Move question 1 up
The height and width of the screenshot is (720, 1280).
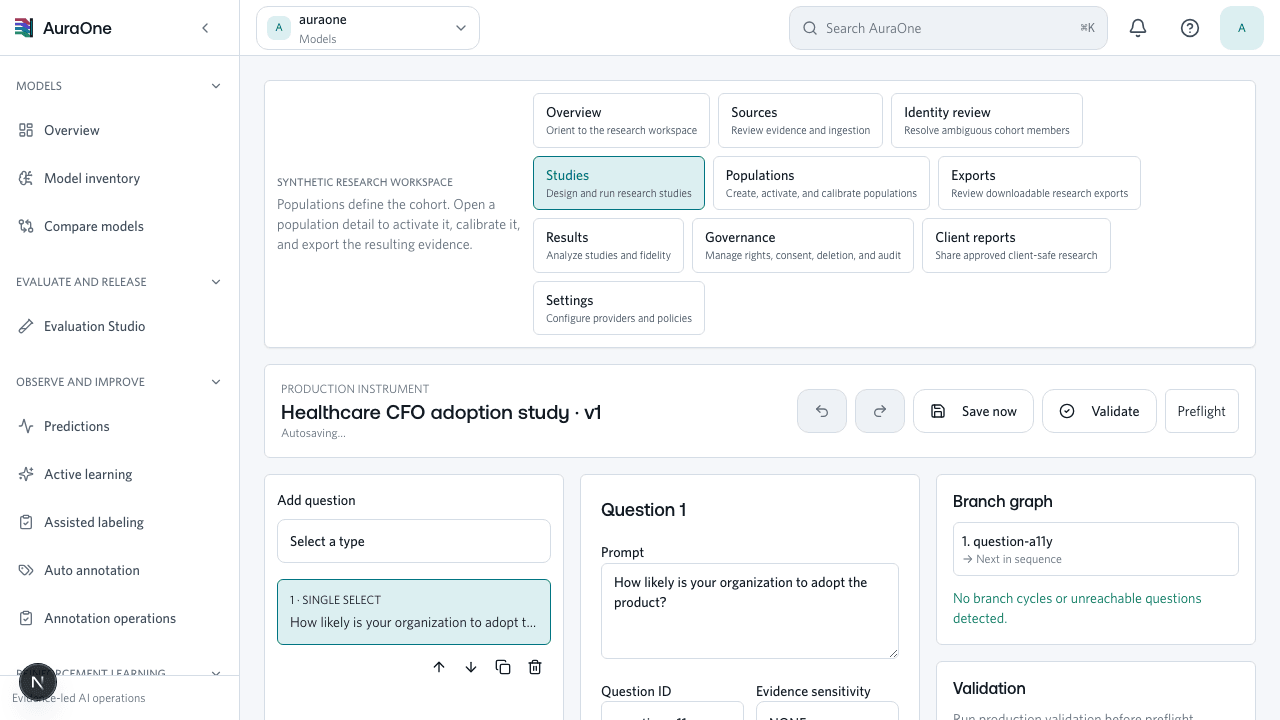tap(439, 667)
